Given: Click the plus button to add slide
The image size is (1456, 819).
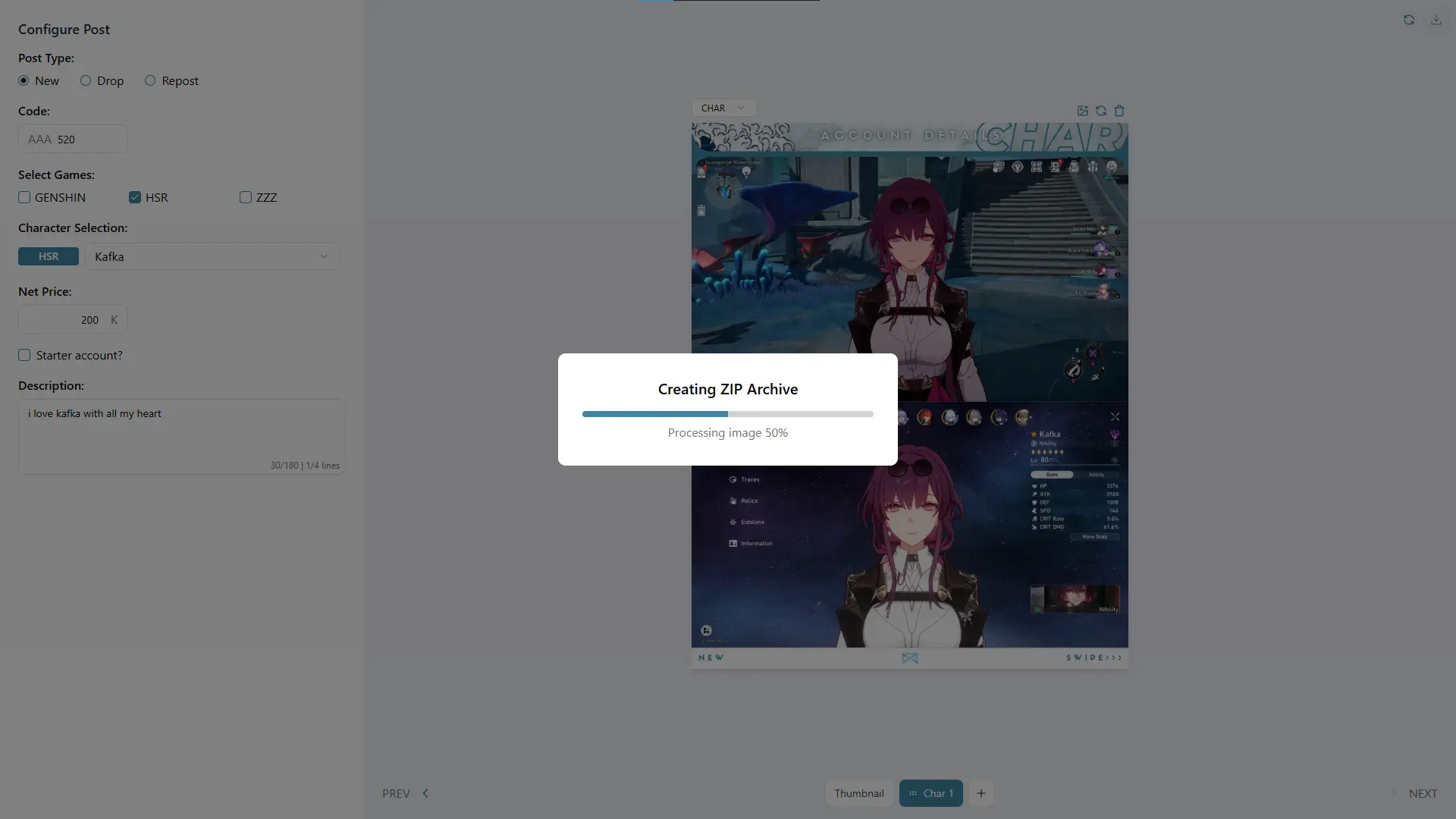Looking at the screenshot, I should (x=981, y=793).
